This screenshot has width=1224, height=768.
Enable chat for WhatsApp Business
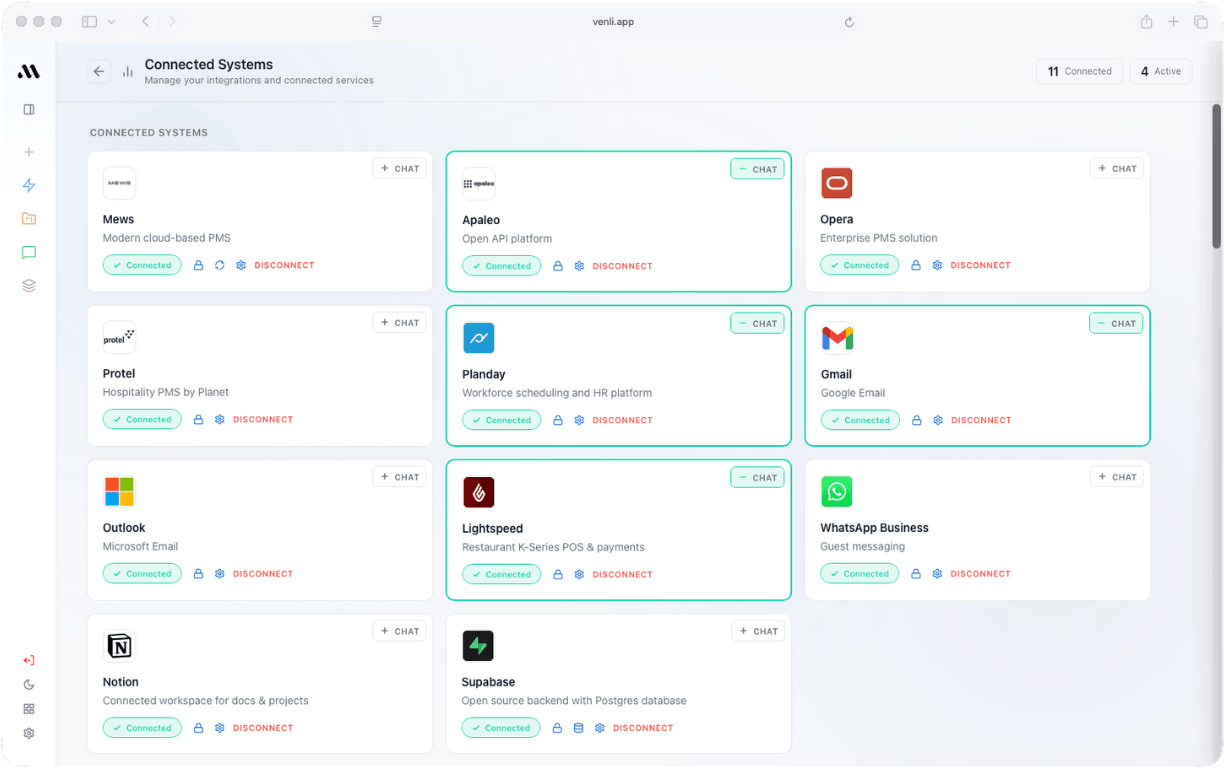click(x=1117, y=477)
